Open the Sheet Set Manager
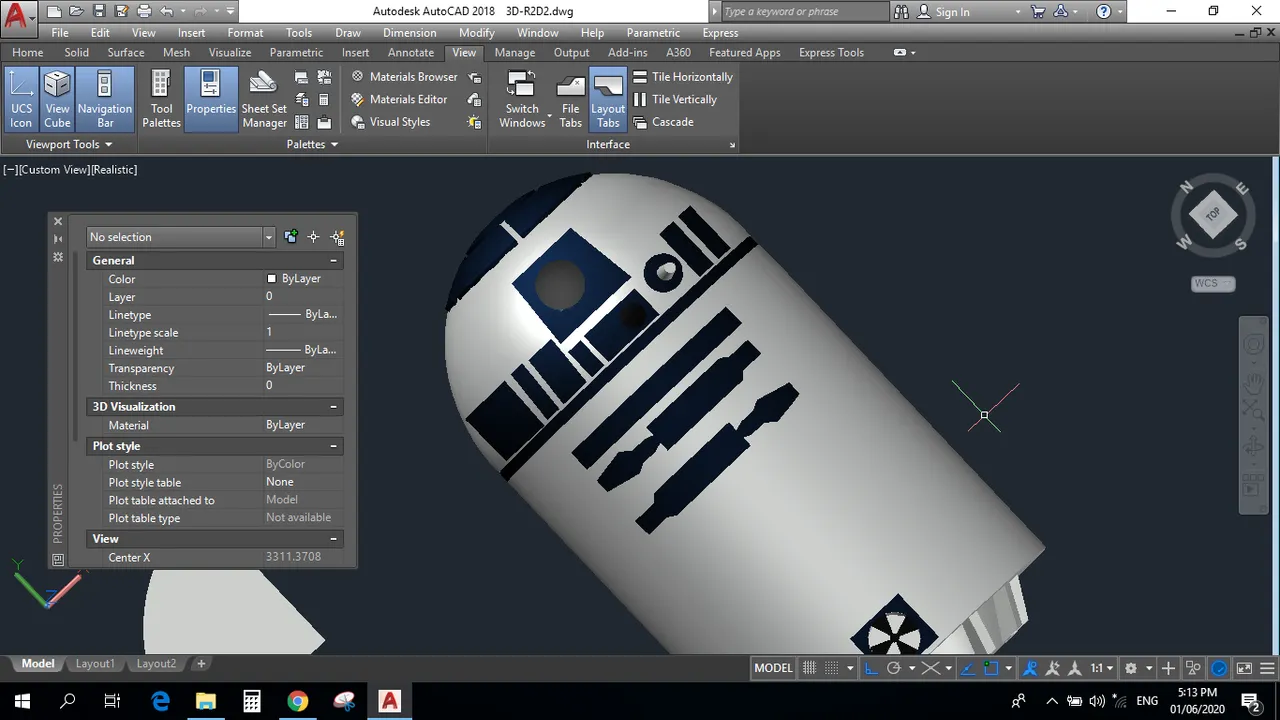This screenshot has height=720, width=1280. tap(264, 99)
